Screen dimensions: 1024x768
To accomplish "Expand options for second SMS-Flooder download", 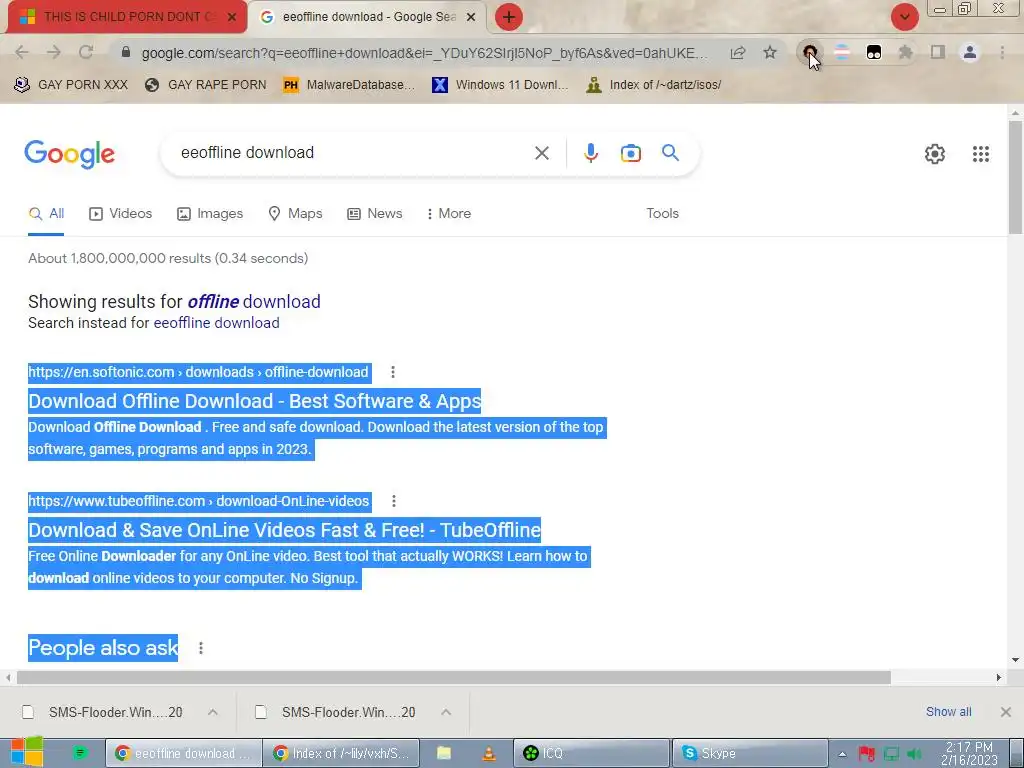I will [446, 712].
